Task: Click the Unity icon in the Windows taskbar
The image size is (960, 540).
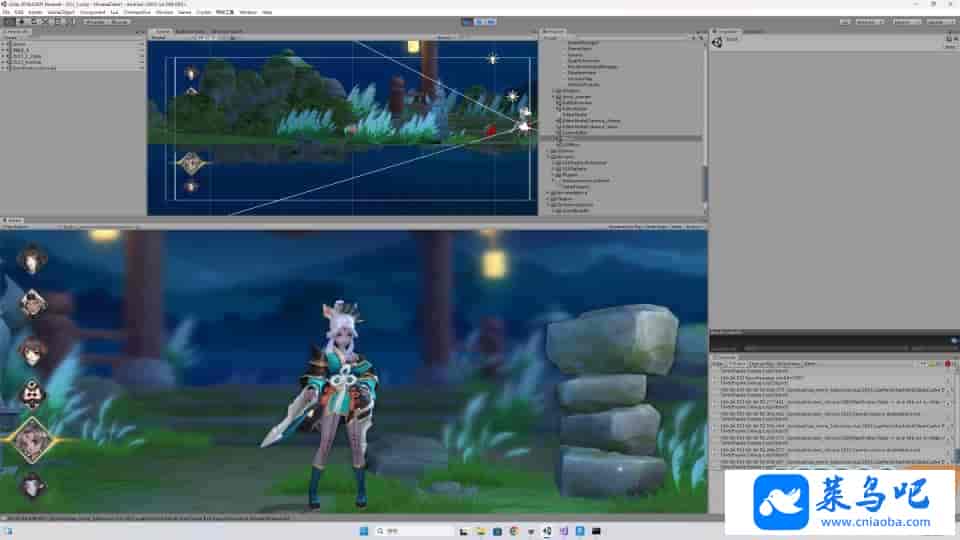Action: pyautogui.click(x=547, y=530)
